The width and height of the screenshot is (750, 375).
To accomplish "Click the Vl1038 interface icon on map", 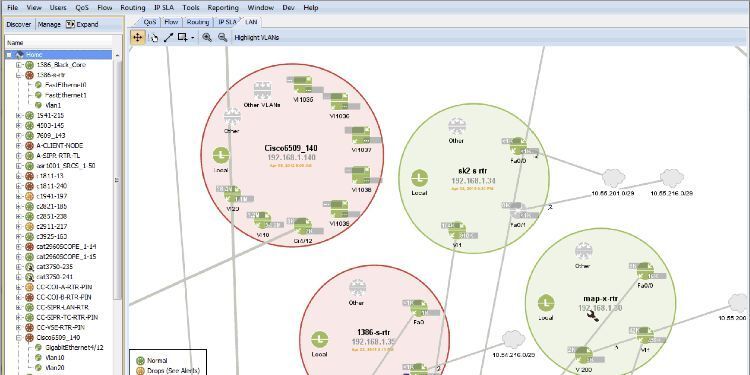I will point(361,175).
